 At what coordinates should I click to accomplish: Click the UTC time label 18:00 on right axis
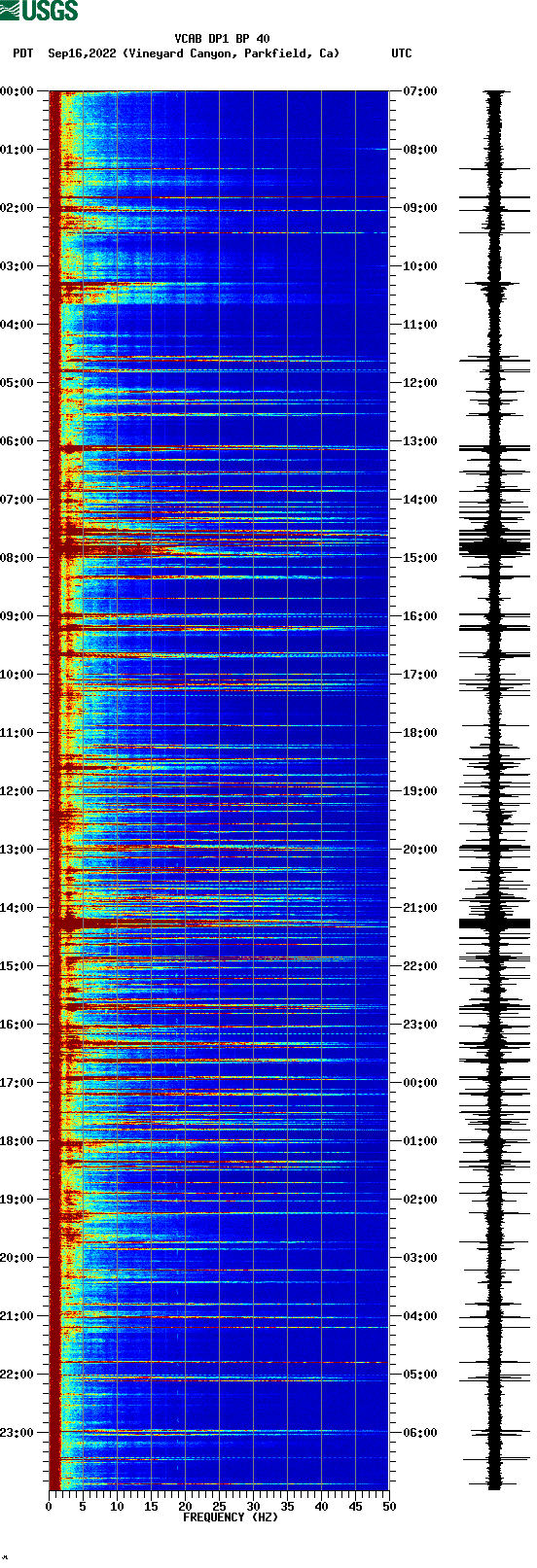(x=420, y=733)
